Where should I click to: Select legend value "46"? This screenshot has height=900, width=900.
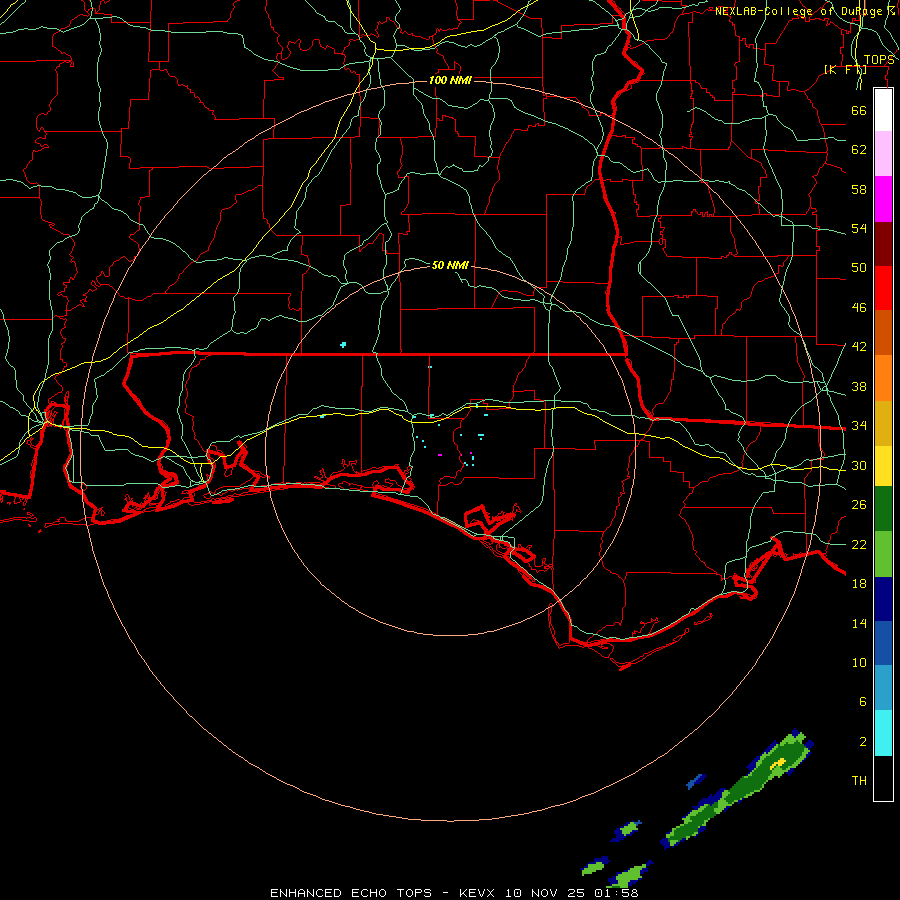click(859, 308)
